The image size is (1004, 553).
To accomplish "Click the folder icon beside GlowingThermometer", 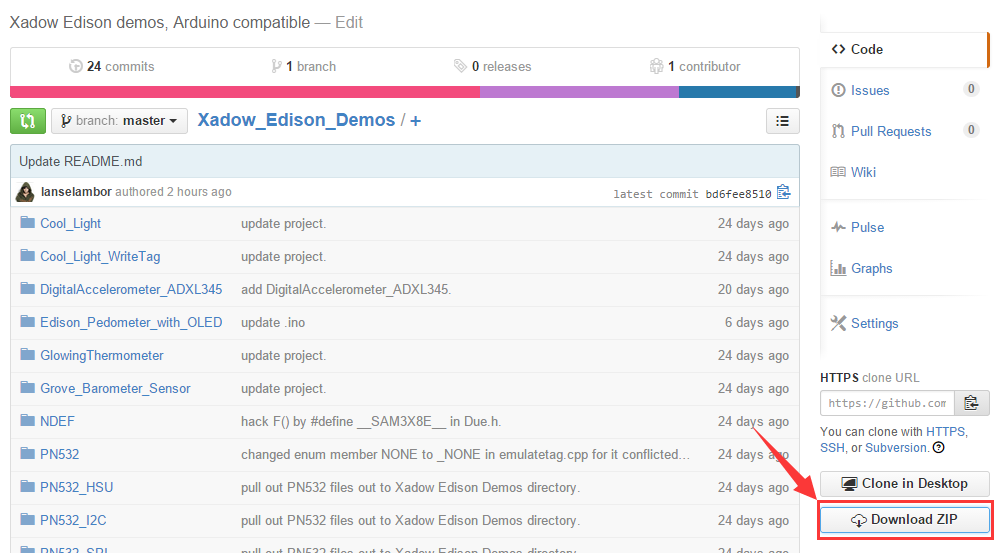I will tap(27, 354).
